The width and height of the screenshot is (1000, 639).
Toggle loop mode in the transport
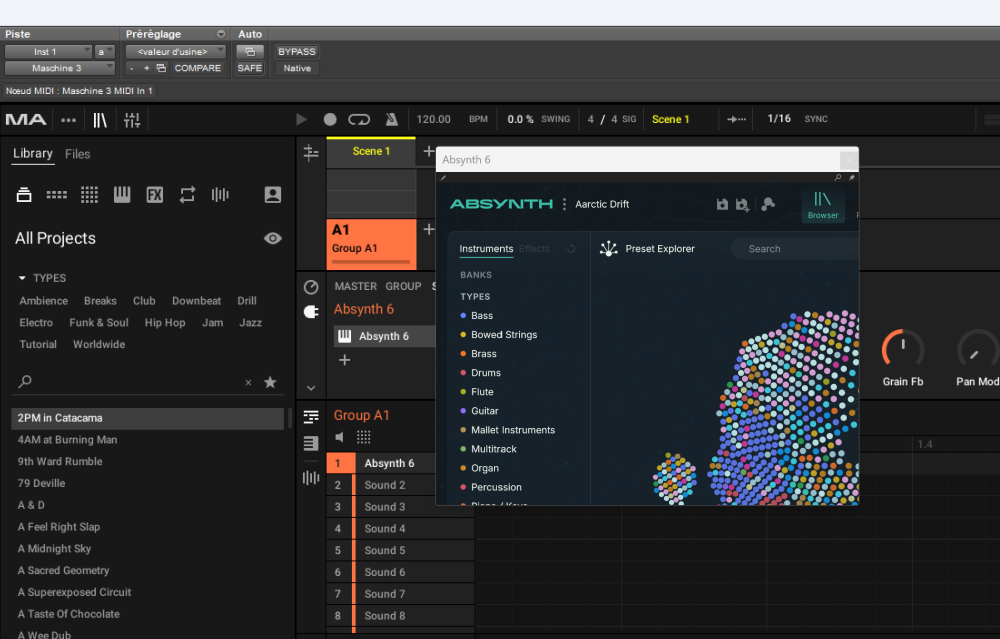tap(359, 119)
